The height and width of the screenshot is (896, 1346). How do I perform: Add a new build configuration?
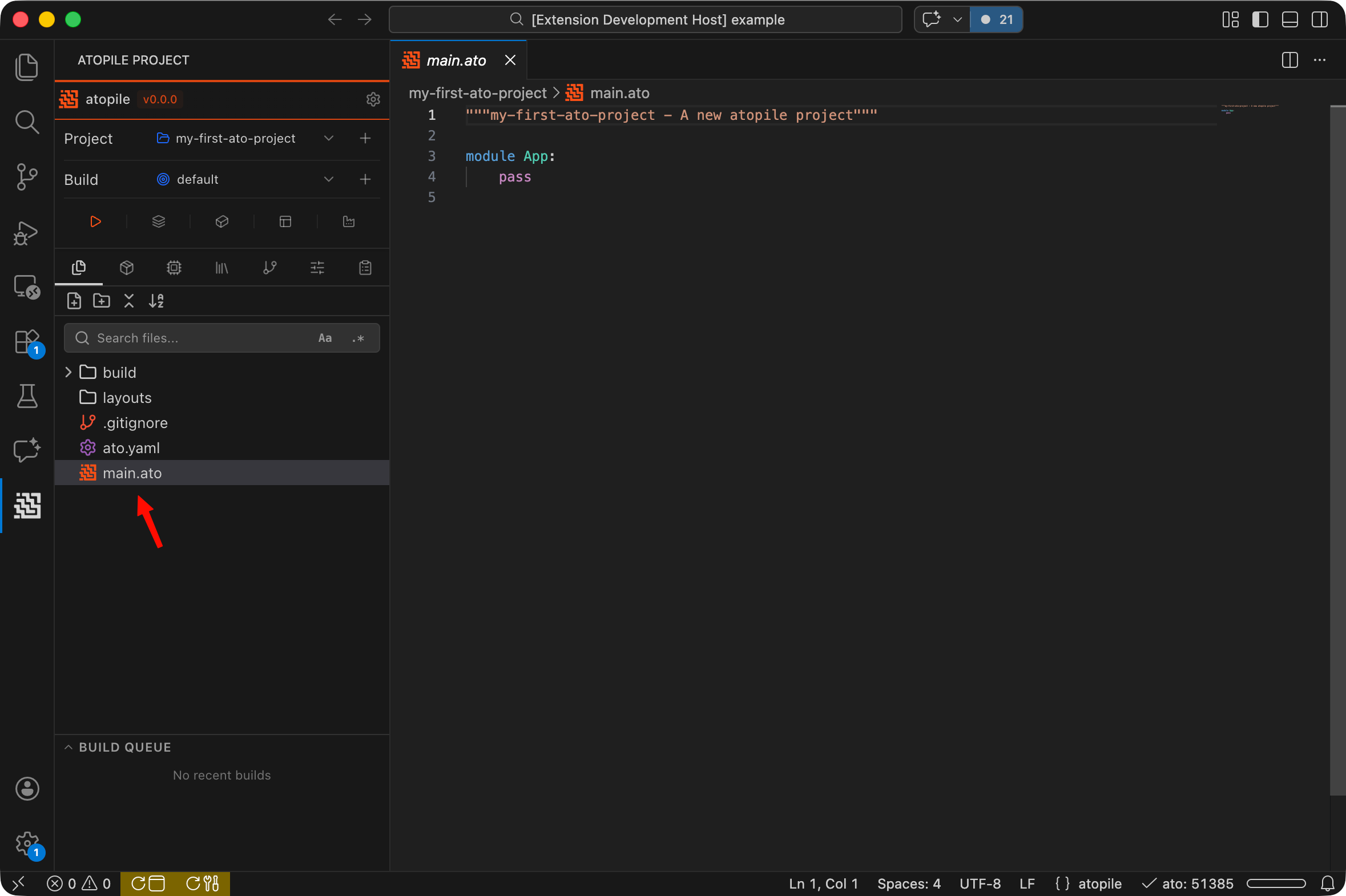[x=365, y=179]
